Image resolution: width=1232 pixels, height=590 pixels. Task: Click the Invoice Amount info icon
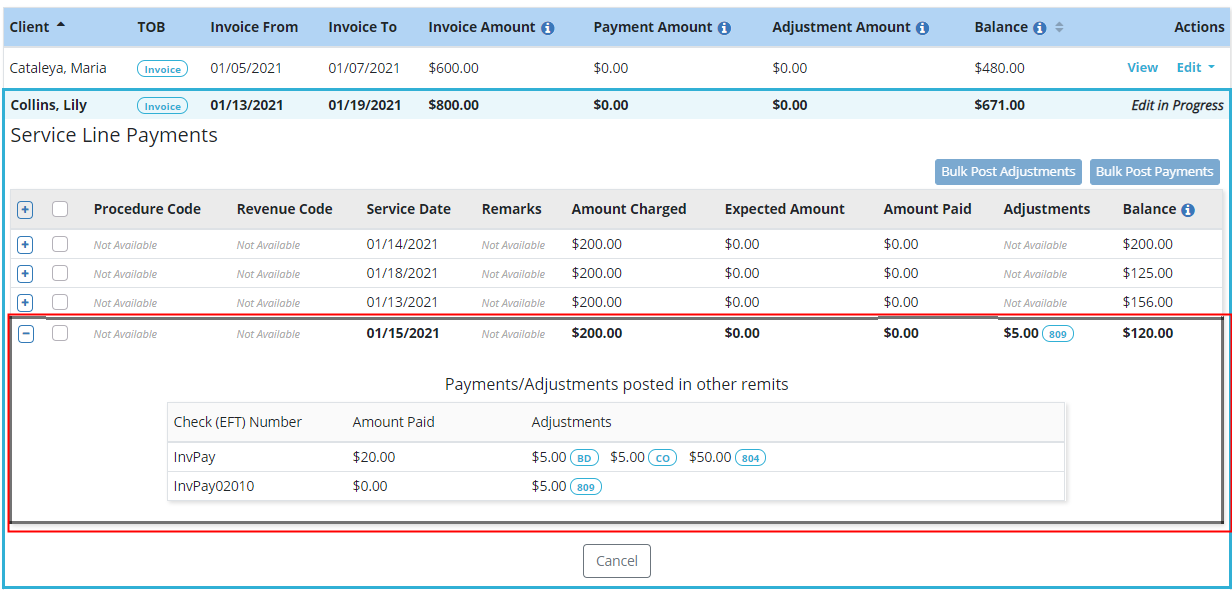pyautogui.click(x=547, y=29)
